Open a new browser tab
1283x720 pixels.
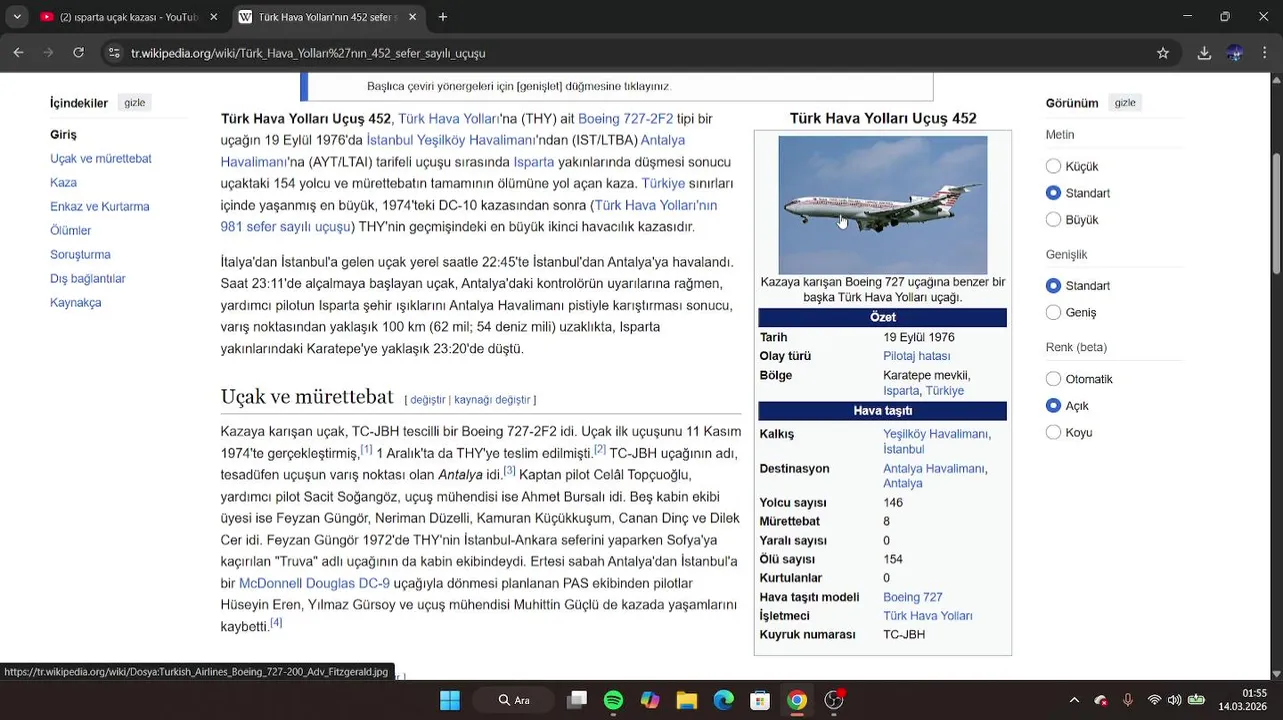(443, 17)
